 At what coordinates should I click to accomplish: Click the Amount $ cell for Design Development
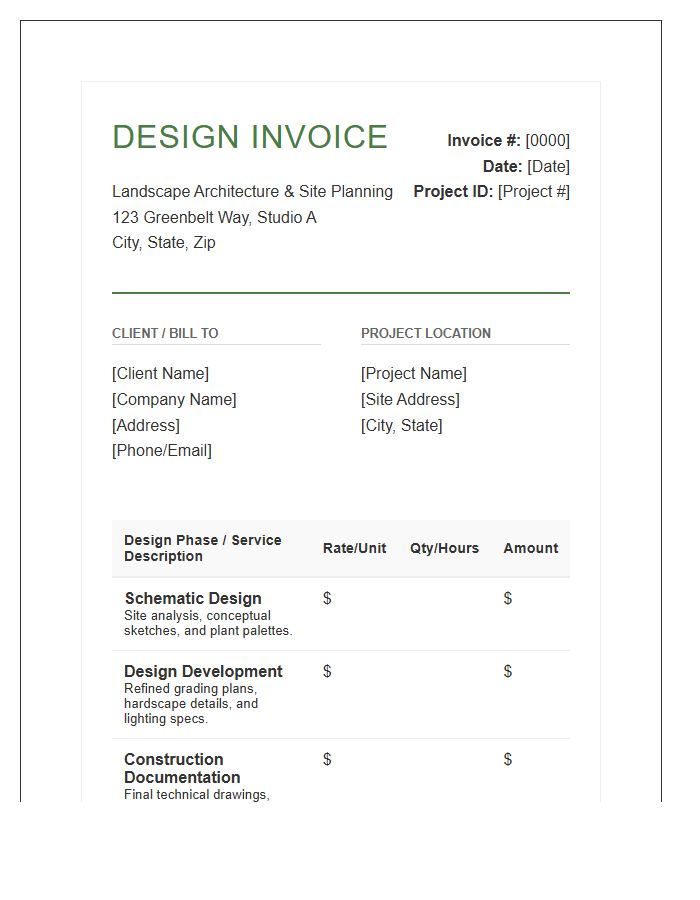pos(508,672)
